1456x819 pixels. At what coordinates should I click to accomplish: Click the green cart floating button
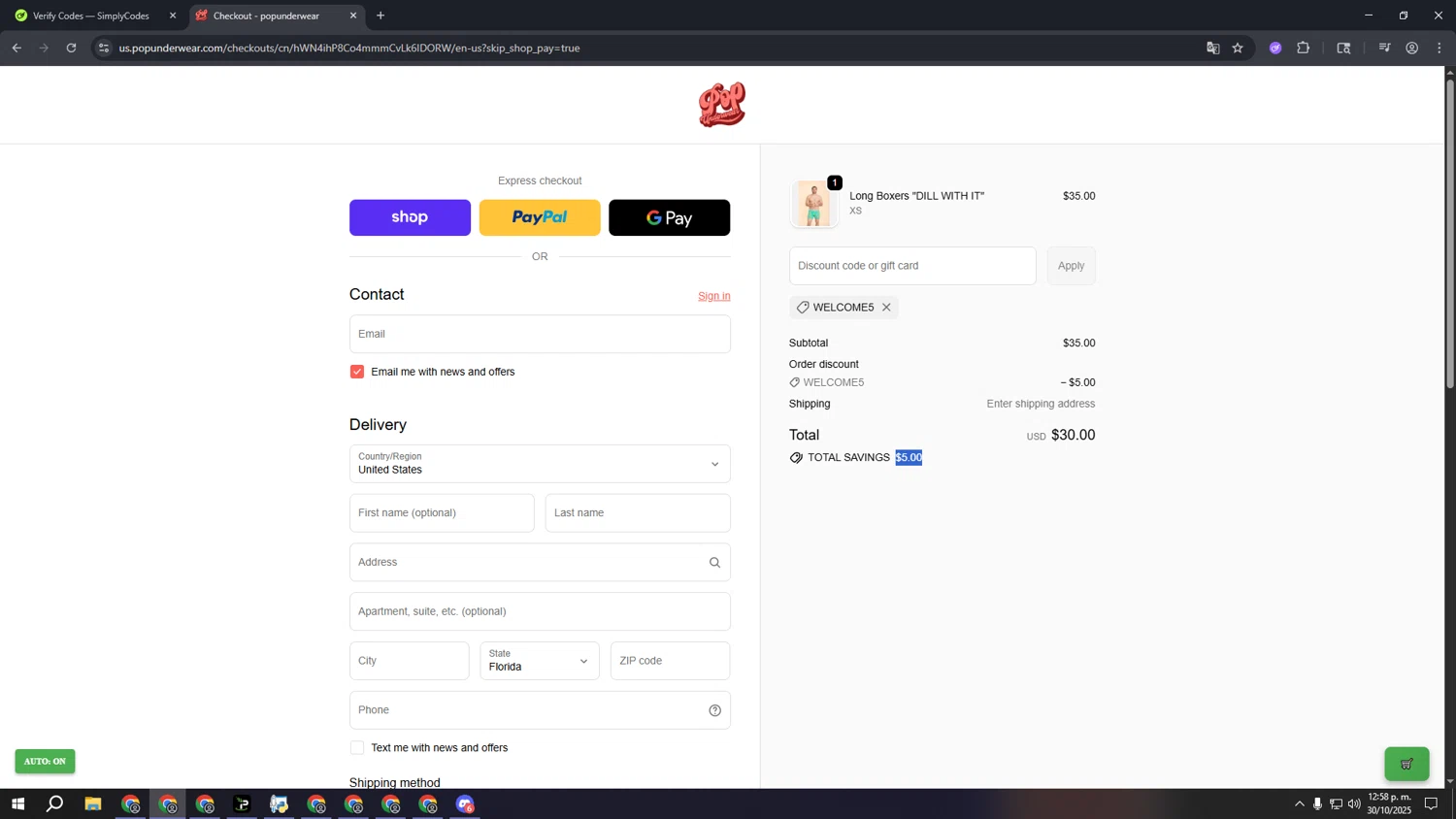pos(1406,764)
